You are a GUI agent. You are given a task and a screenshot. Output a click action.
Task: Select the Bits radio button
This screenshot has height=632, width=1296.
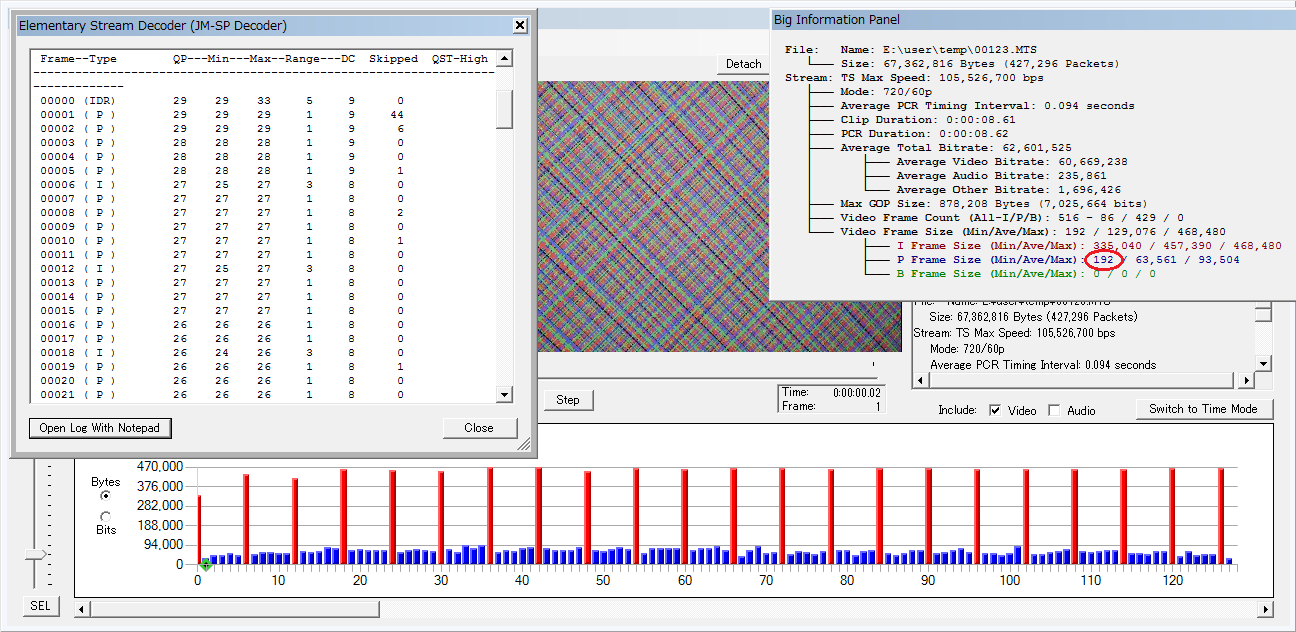pos(106,515)
